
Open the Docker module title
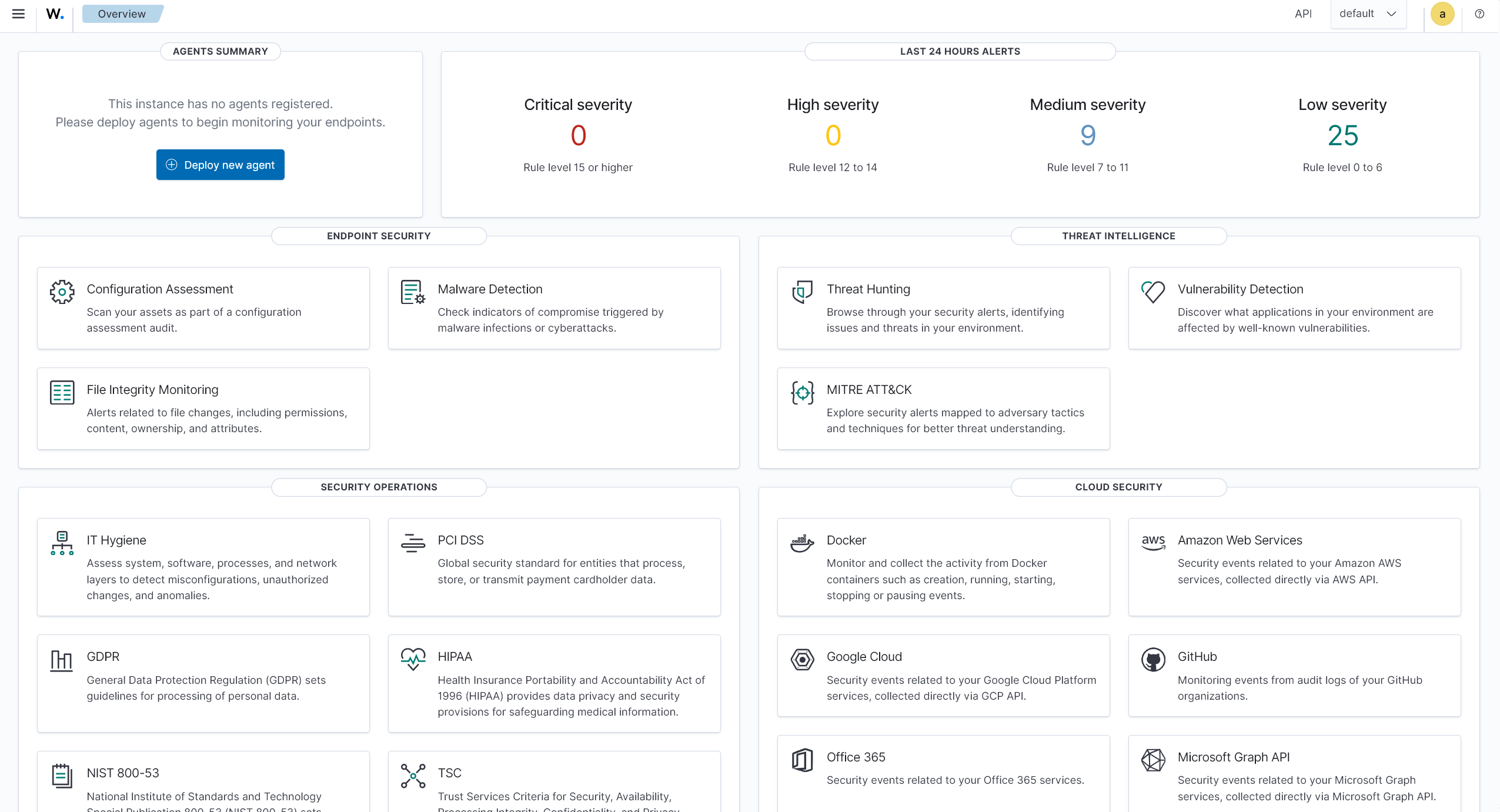coord(846,540)
